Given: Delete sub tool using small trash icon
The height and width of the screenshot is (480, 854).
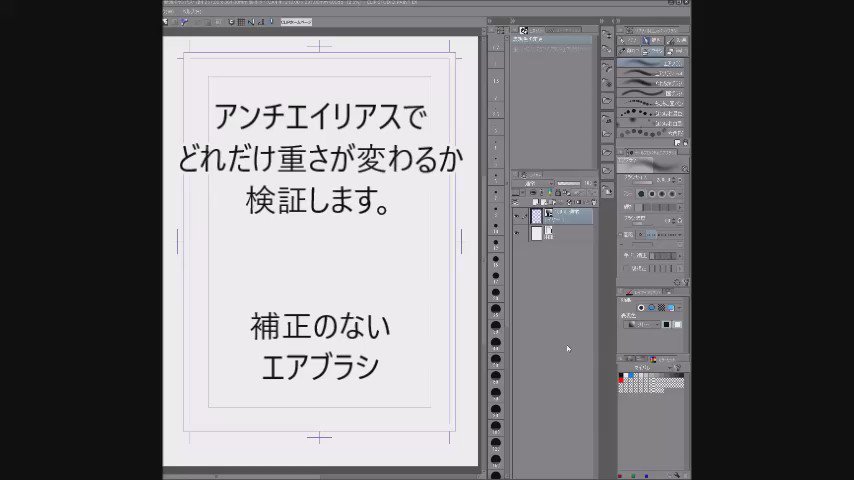Looking at the screenshot, I should point(685,143).
